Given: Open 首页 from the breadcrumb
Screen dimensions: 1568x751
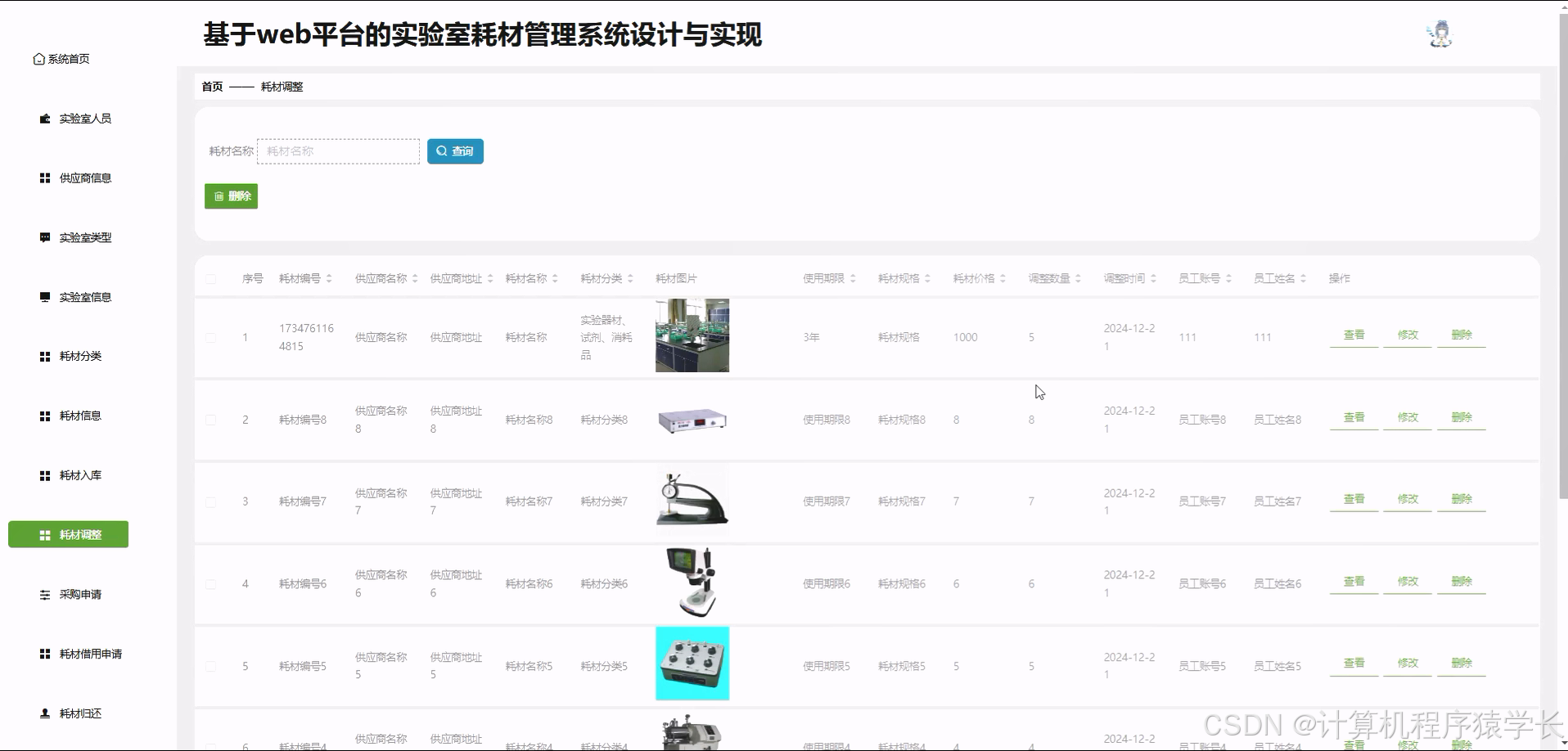Looking at the screenshot, I should [x=212, y=86].
